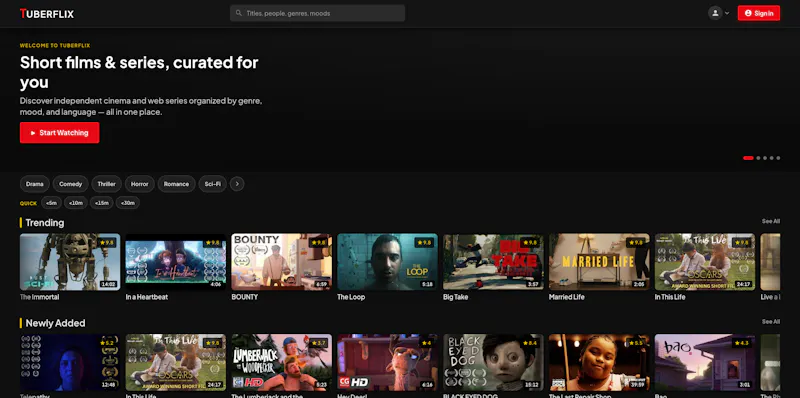Select the under 30 minutes quick filter

[x=128, y=203]
